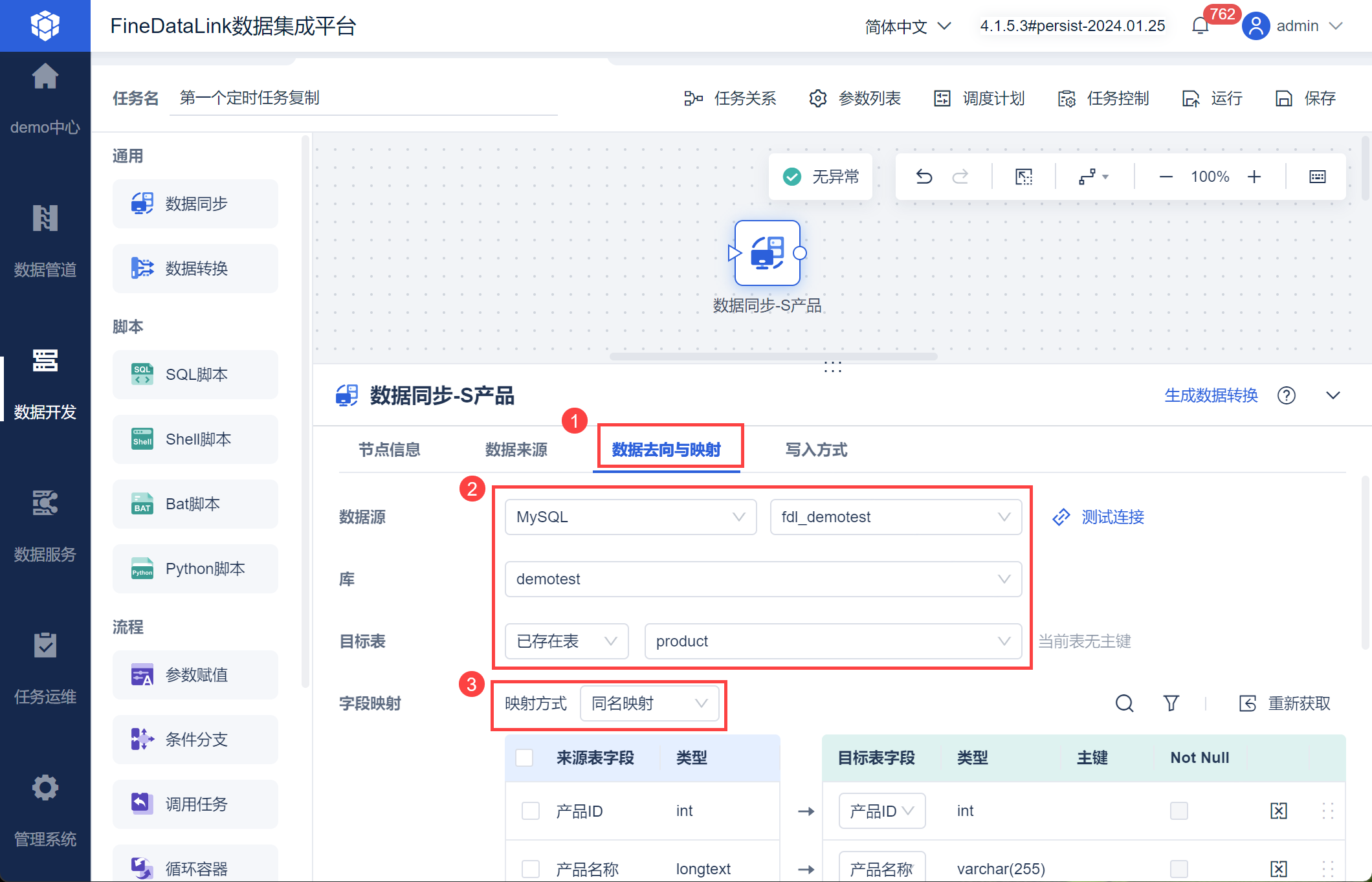Remove the 产品ID target field mapping
The width and height of the screenshot is (1372, 882).
click(1278, 811)
